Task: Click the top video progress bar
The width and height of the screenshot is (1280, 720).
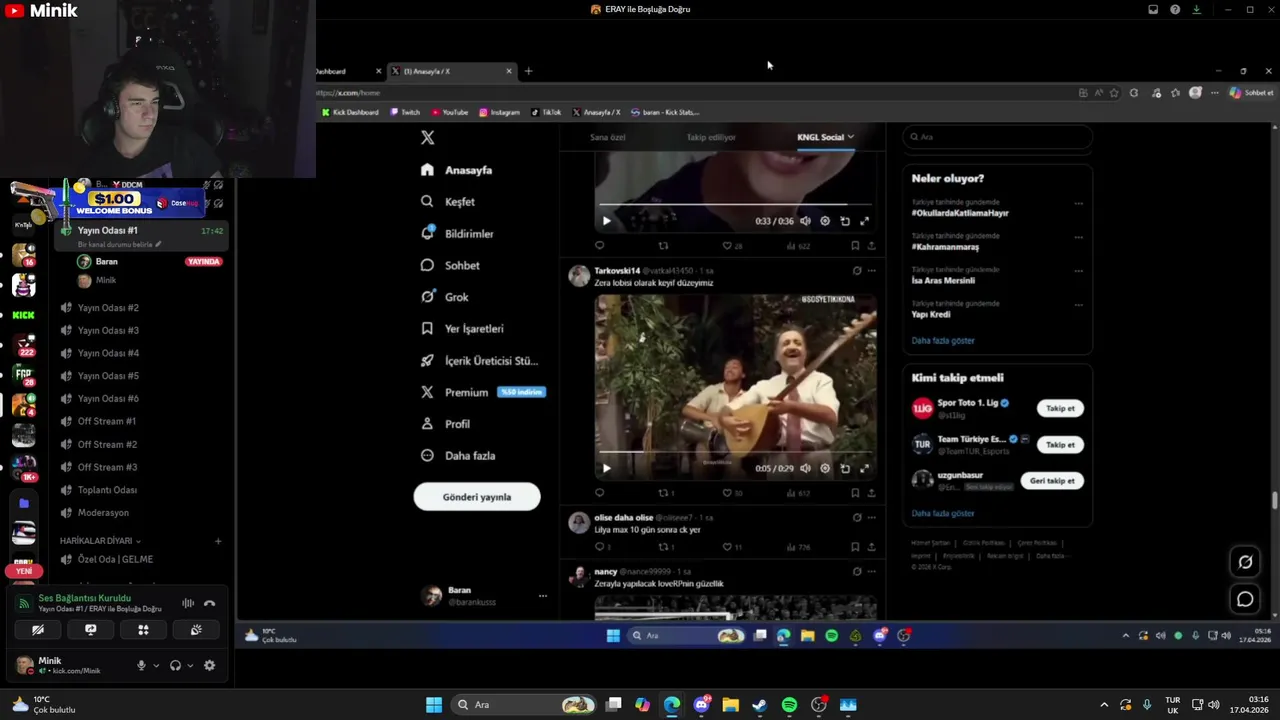Action: click(x=735, y=205)
